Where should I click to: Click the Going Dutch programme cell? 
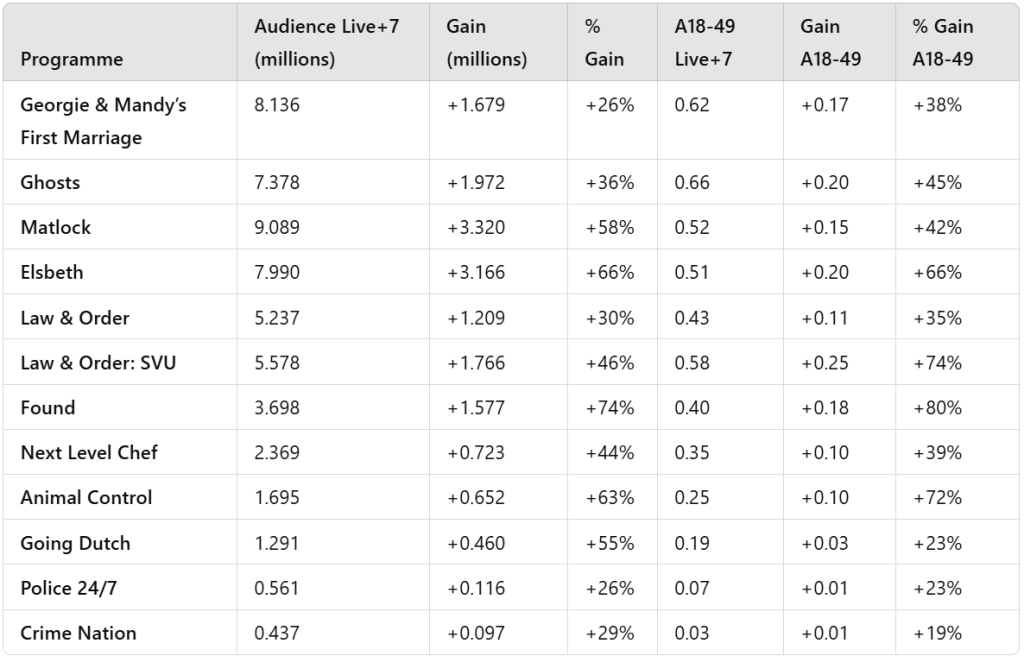click(x=75, y=543)
